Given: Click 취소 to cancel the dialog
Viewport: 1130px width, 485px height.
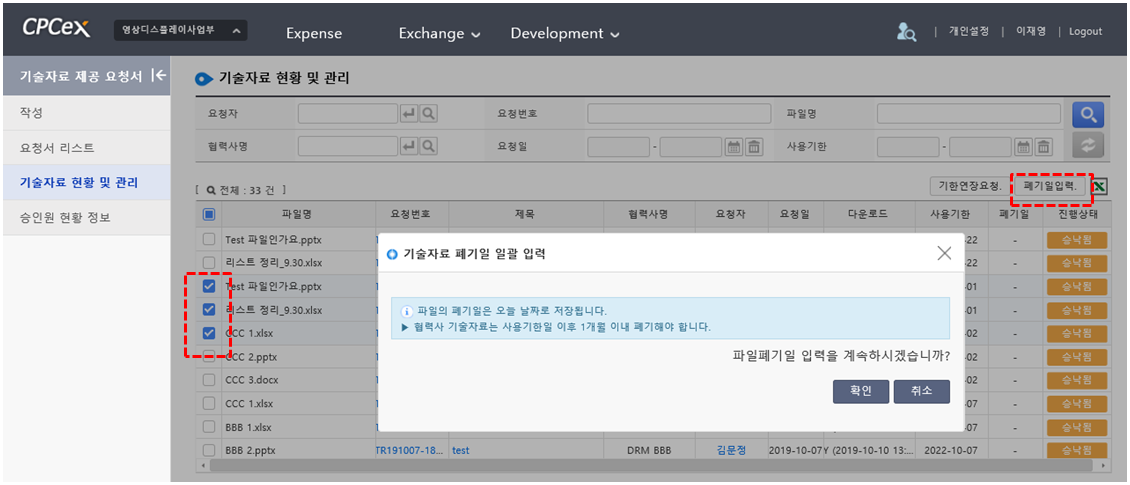Looking at the screenshot, I should 921,392.
